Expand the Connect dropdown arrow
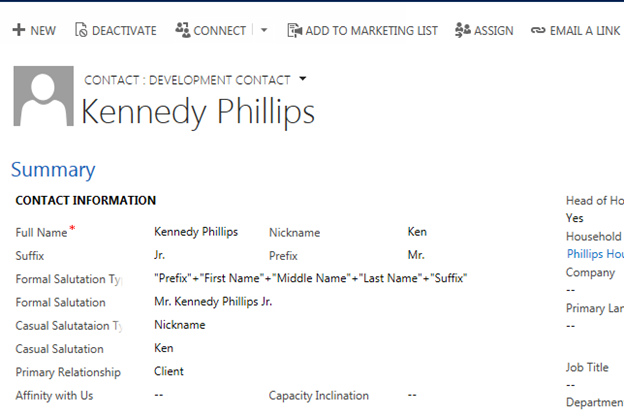Image resolution: width=624 pixels, height=416 pixels. point(264,31)
